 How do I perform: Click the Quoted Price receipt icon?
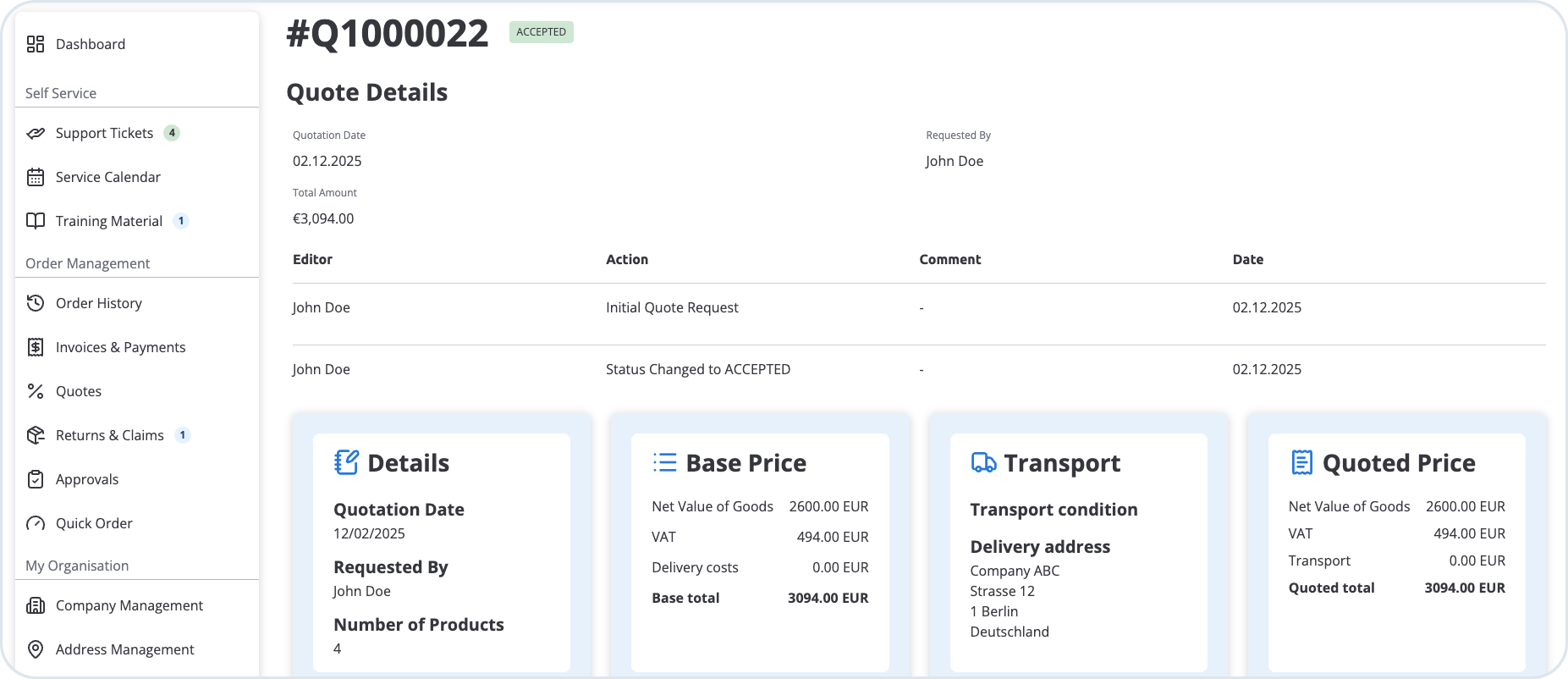1301,462
